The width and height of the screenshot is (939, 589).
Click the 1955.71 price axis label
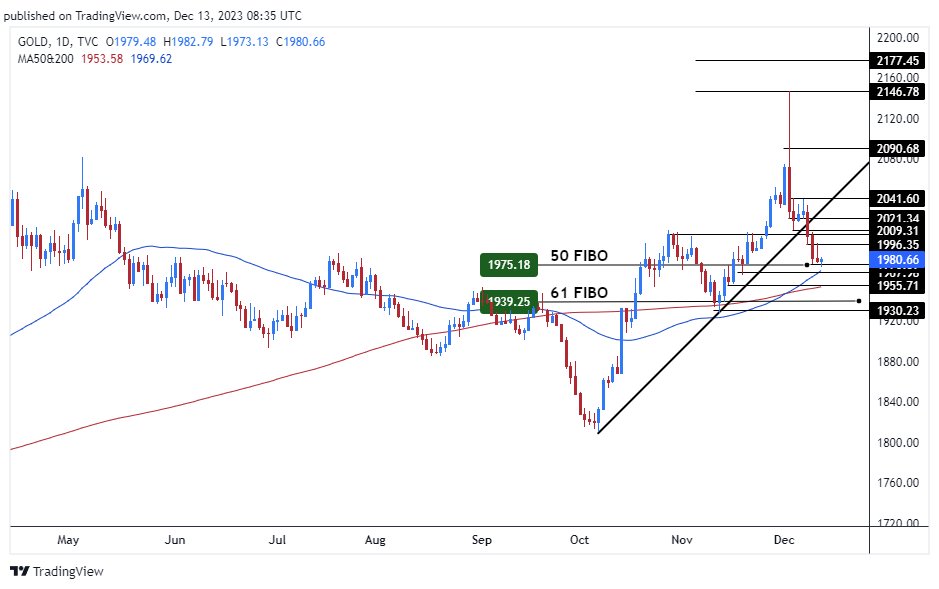pyautogui.click(x=897, y=286)
